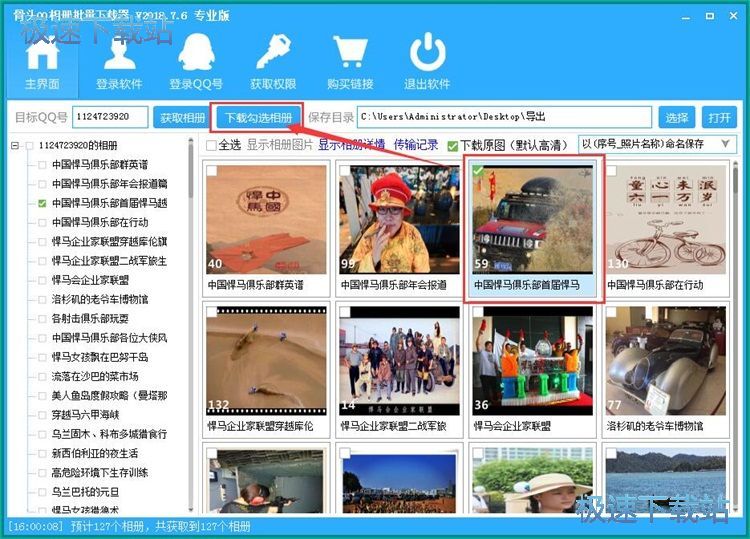Uncheck 中国悍马俱乐部首届悍马越 tree checkbox

pos(42,203)
